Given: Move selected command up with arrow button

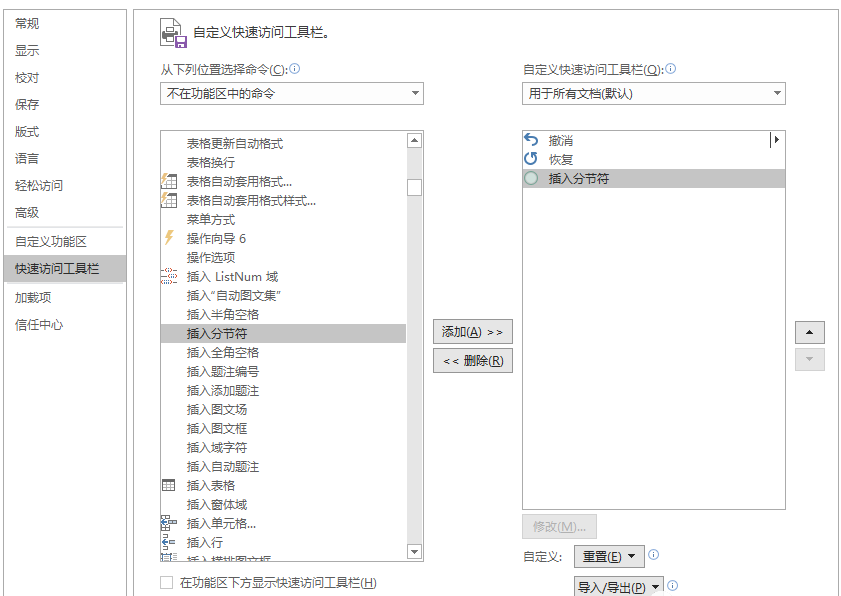Looking at the screenshot, I should click(x=809, y=333).
